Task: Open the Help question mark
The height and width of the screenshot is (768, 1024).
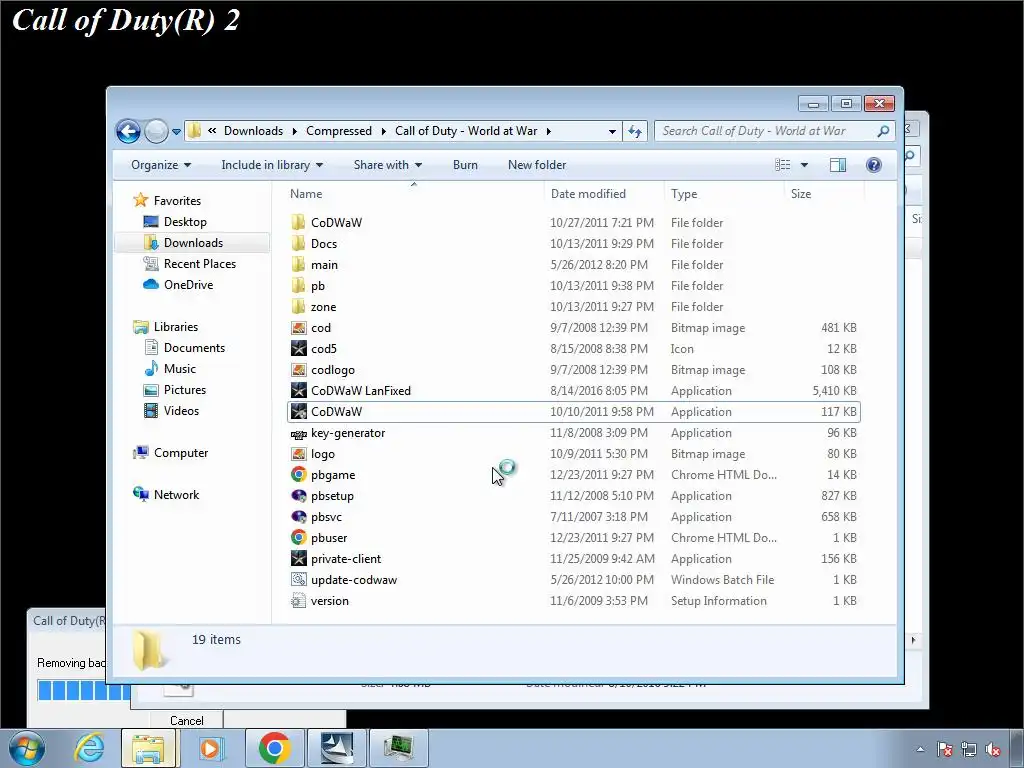Action: 874,165
